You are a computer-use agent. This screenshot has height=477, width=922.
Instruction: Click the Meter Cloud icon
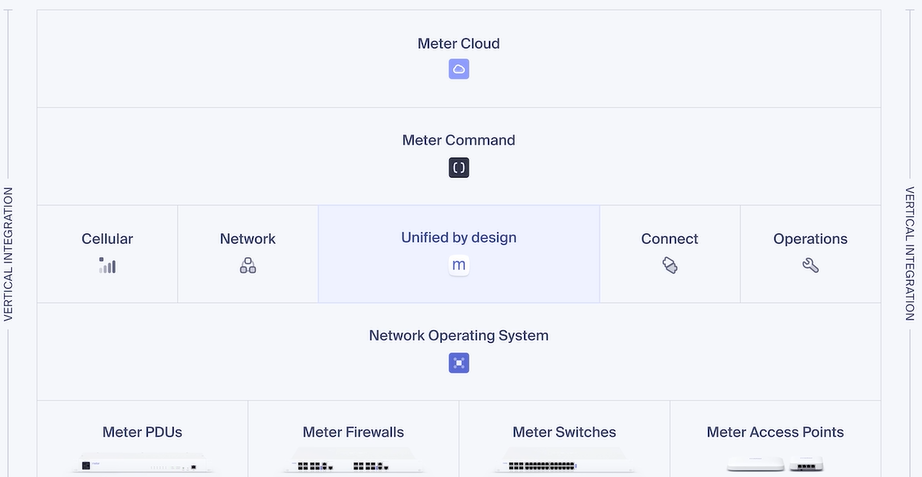point(459,69)
